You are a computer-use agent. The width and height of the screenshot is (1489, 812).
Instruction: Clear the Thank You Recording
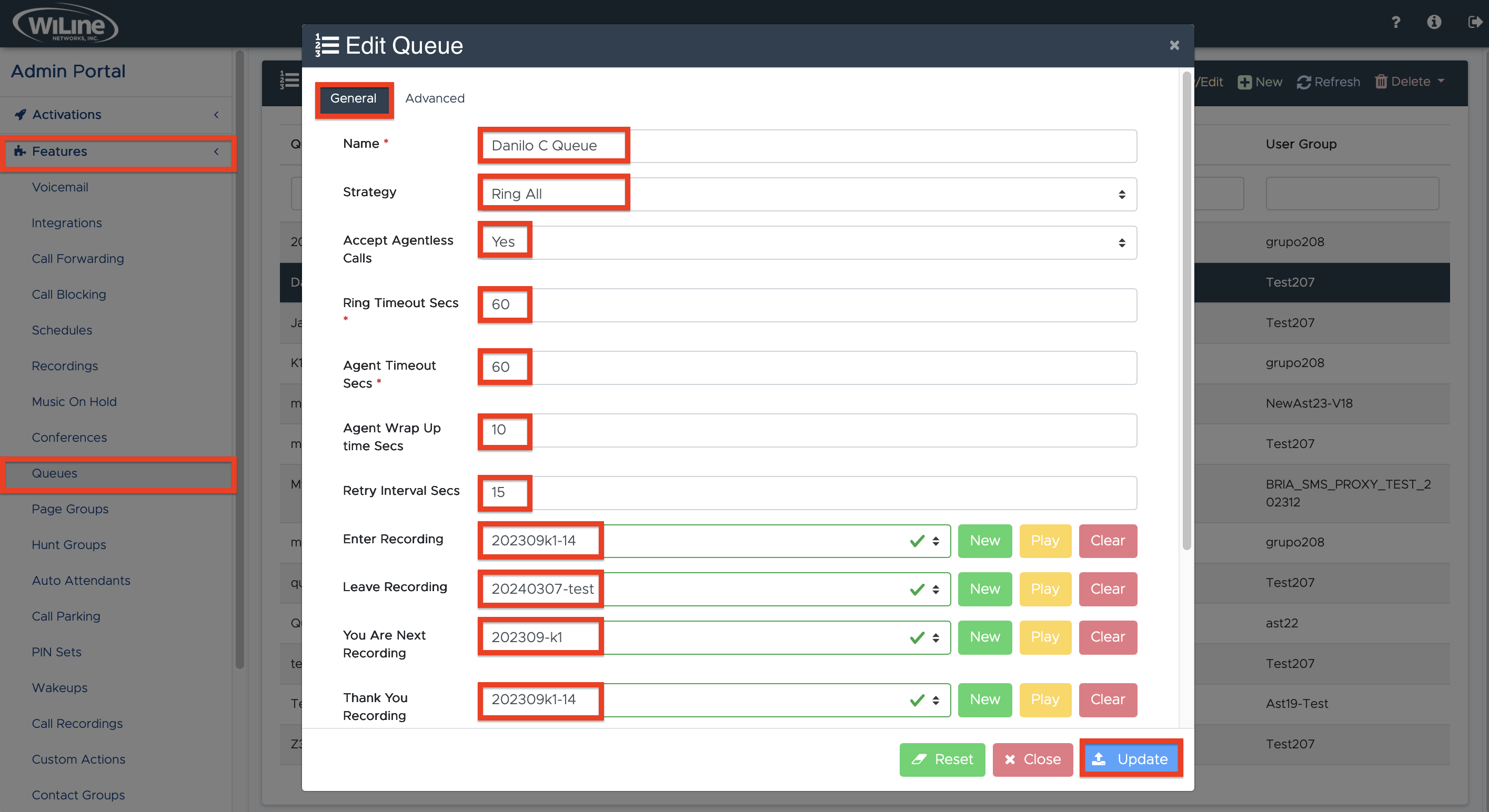(x=1107, y=699)
